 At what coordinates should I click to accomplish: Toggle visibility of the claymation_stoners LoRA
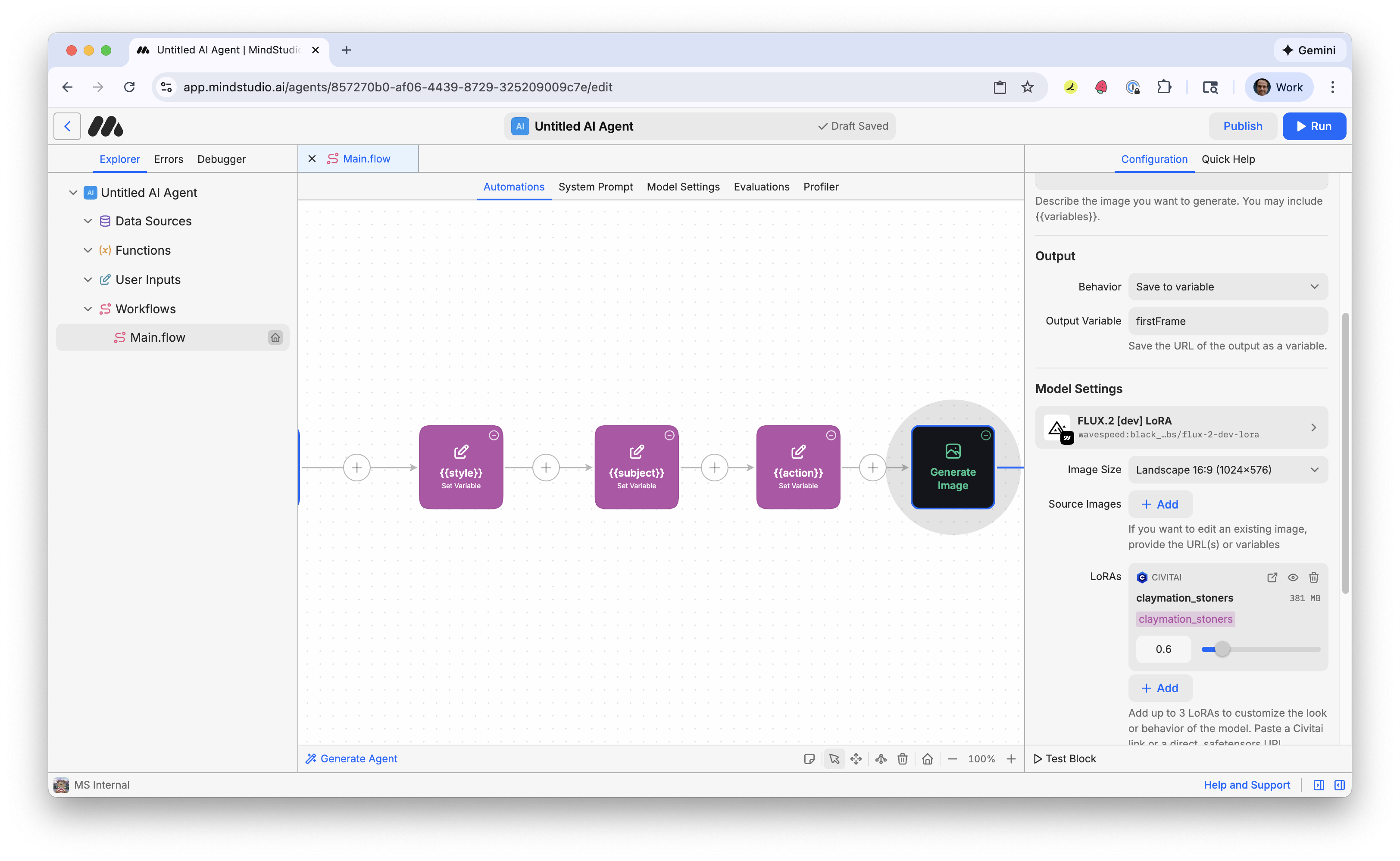(1293, 577)
